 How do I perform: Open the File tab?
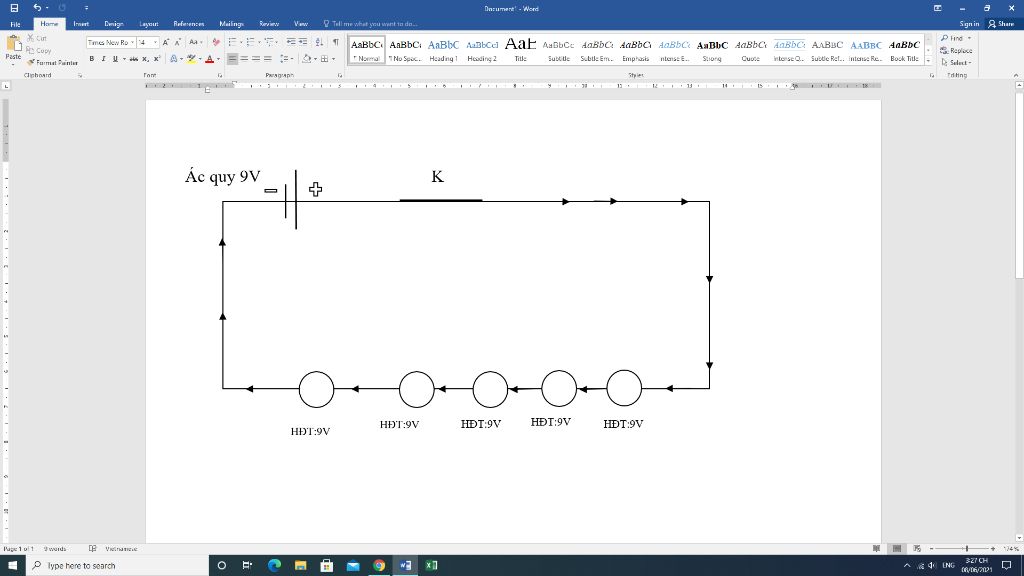(15, 24)
